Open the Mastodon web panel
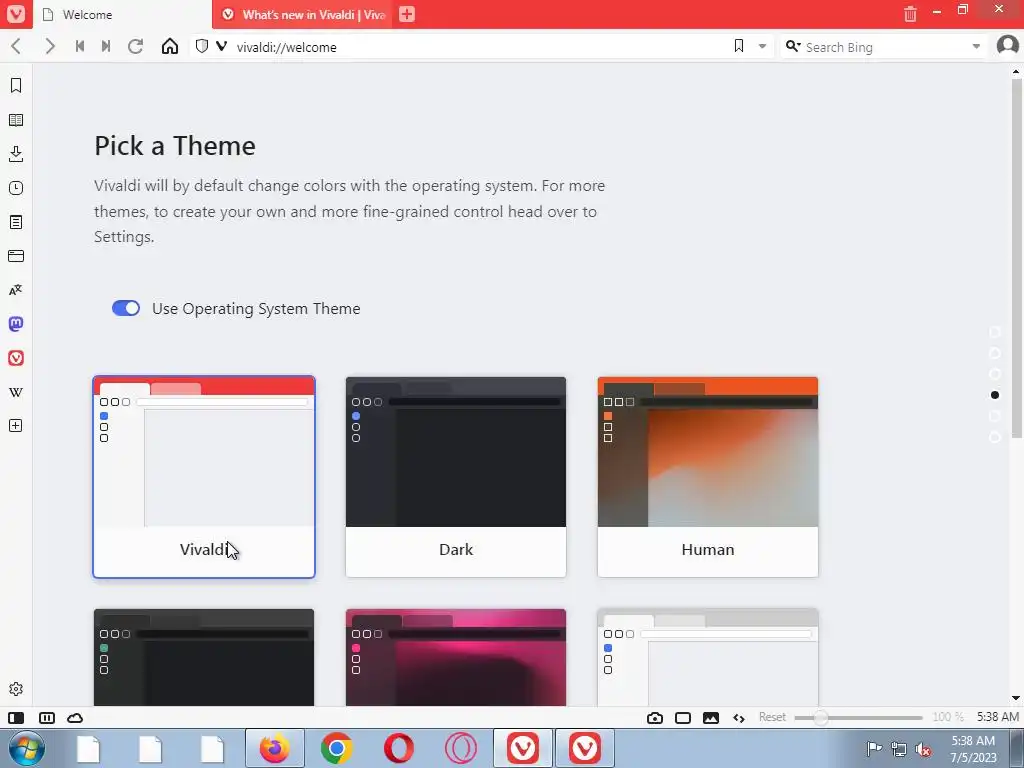 (x=16, y=324)
